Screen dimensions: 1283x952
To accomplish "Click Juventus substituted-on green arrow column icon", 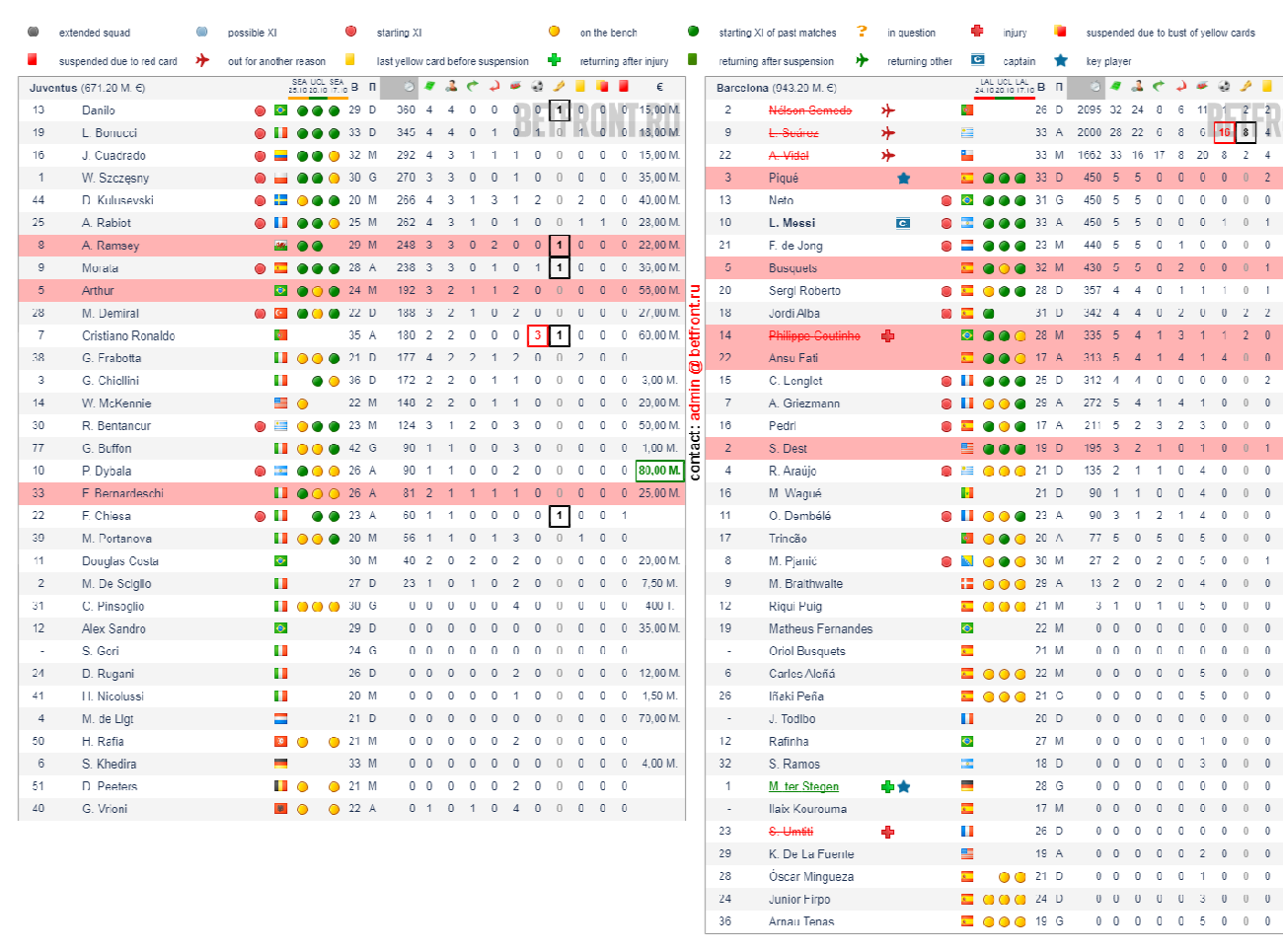I will point(473,87).
